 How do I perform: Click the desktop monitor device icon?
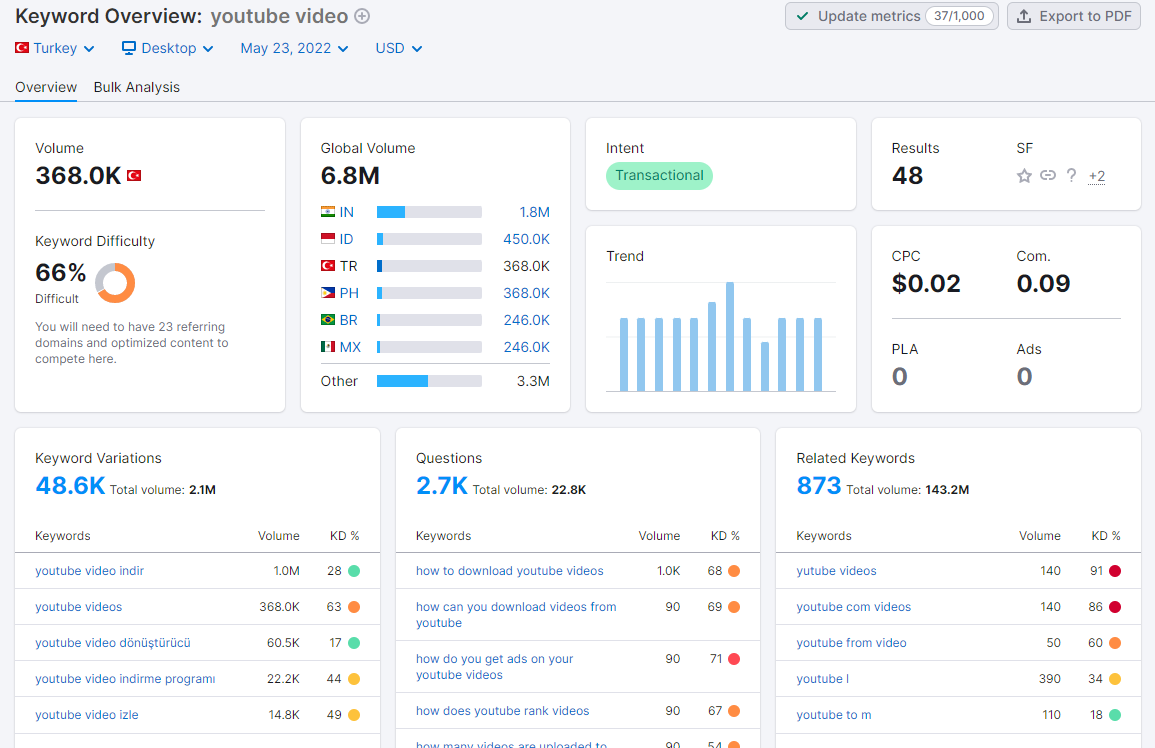(129, 48)
